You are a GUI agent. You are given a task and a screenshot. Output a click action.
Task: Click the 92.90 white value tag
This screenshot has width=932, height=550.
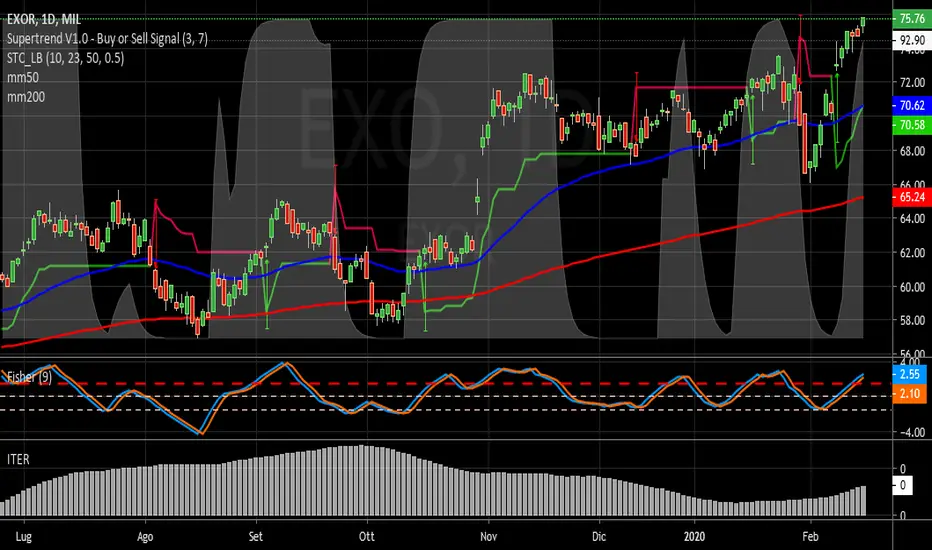tap(912, 40)
